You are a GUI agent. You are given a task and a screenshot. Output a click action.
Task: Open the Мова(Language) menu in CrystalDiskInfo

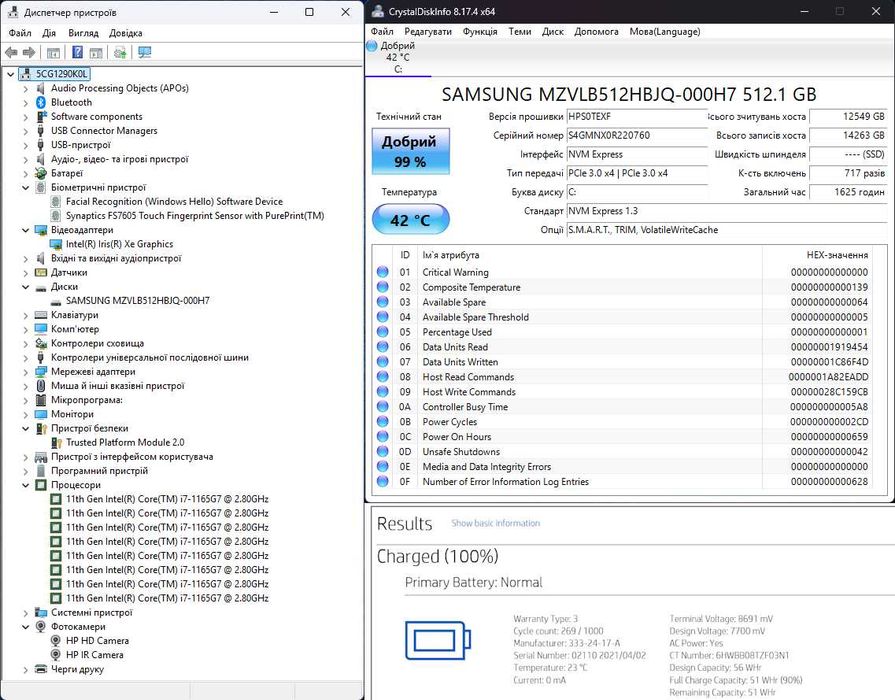click(665, 31)
